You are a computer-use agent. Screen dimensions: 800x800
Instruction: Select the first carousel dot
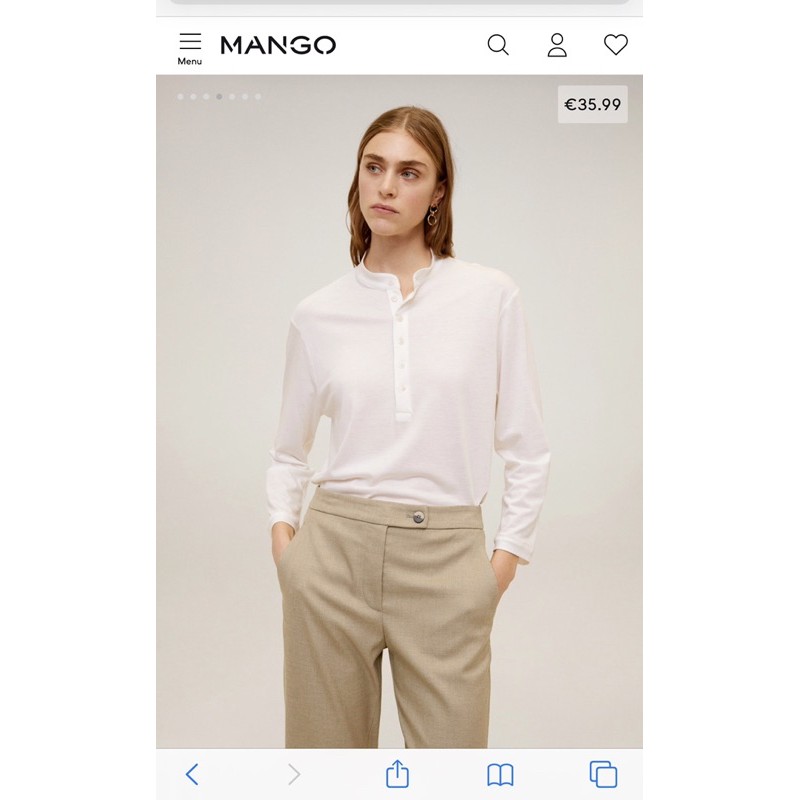[180, 96]
